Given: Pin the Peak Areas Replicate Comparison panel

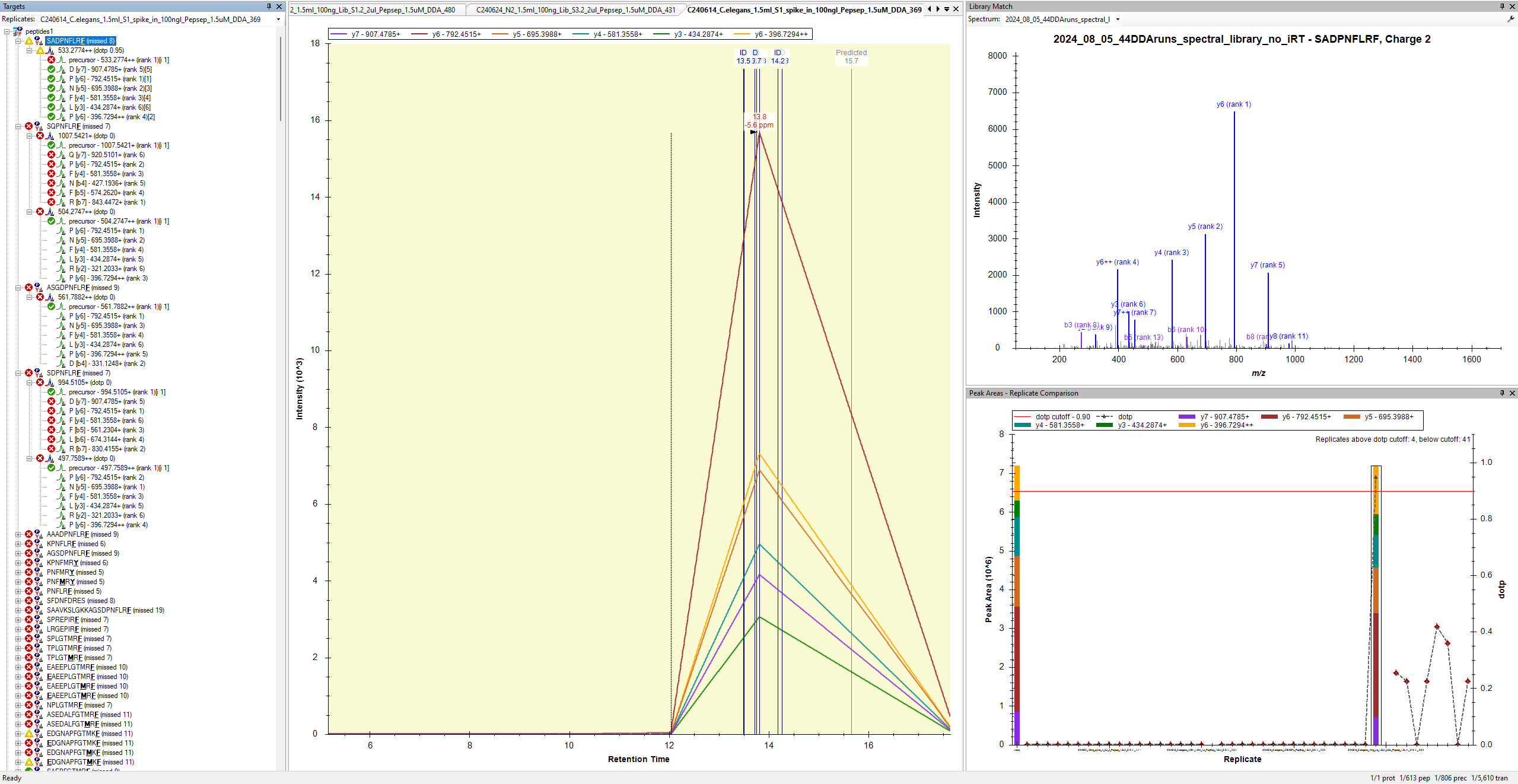Looking at the screenshot, I should 1502,393.
